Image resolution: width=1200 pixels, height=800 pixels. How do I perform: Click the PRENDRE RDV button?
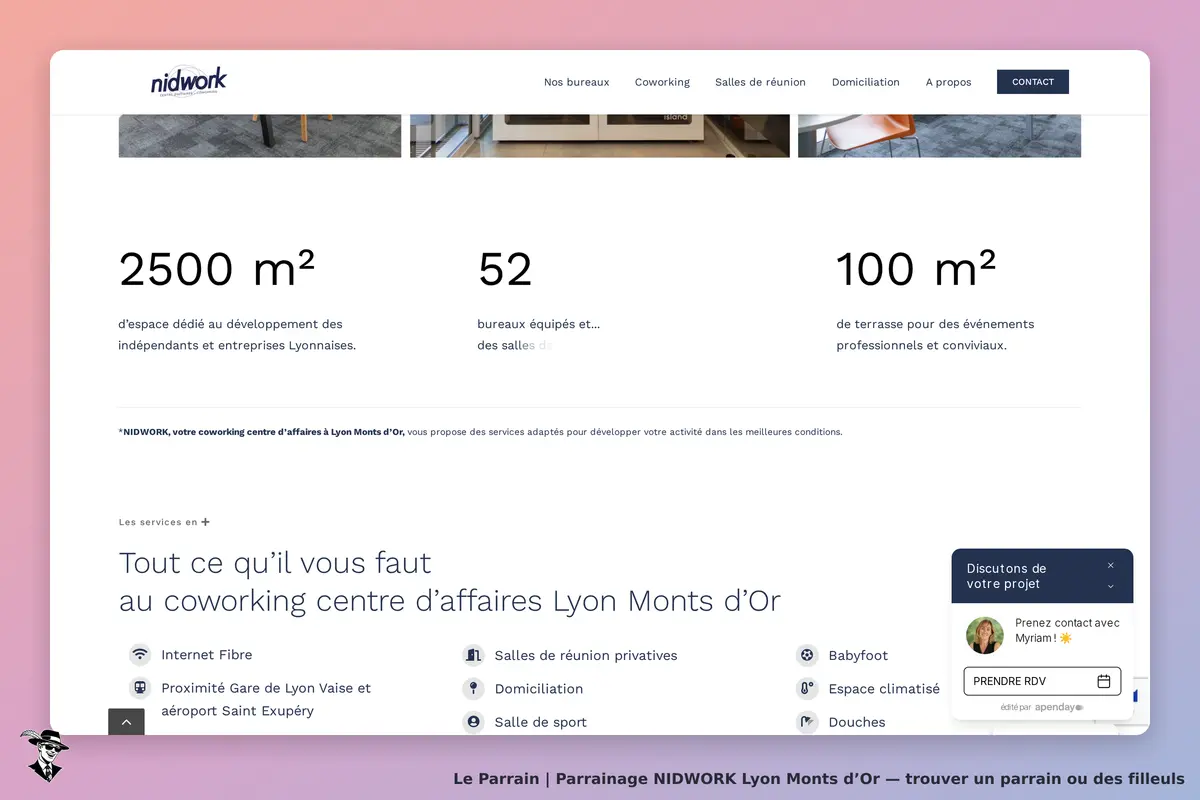coord(1042,681)
